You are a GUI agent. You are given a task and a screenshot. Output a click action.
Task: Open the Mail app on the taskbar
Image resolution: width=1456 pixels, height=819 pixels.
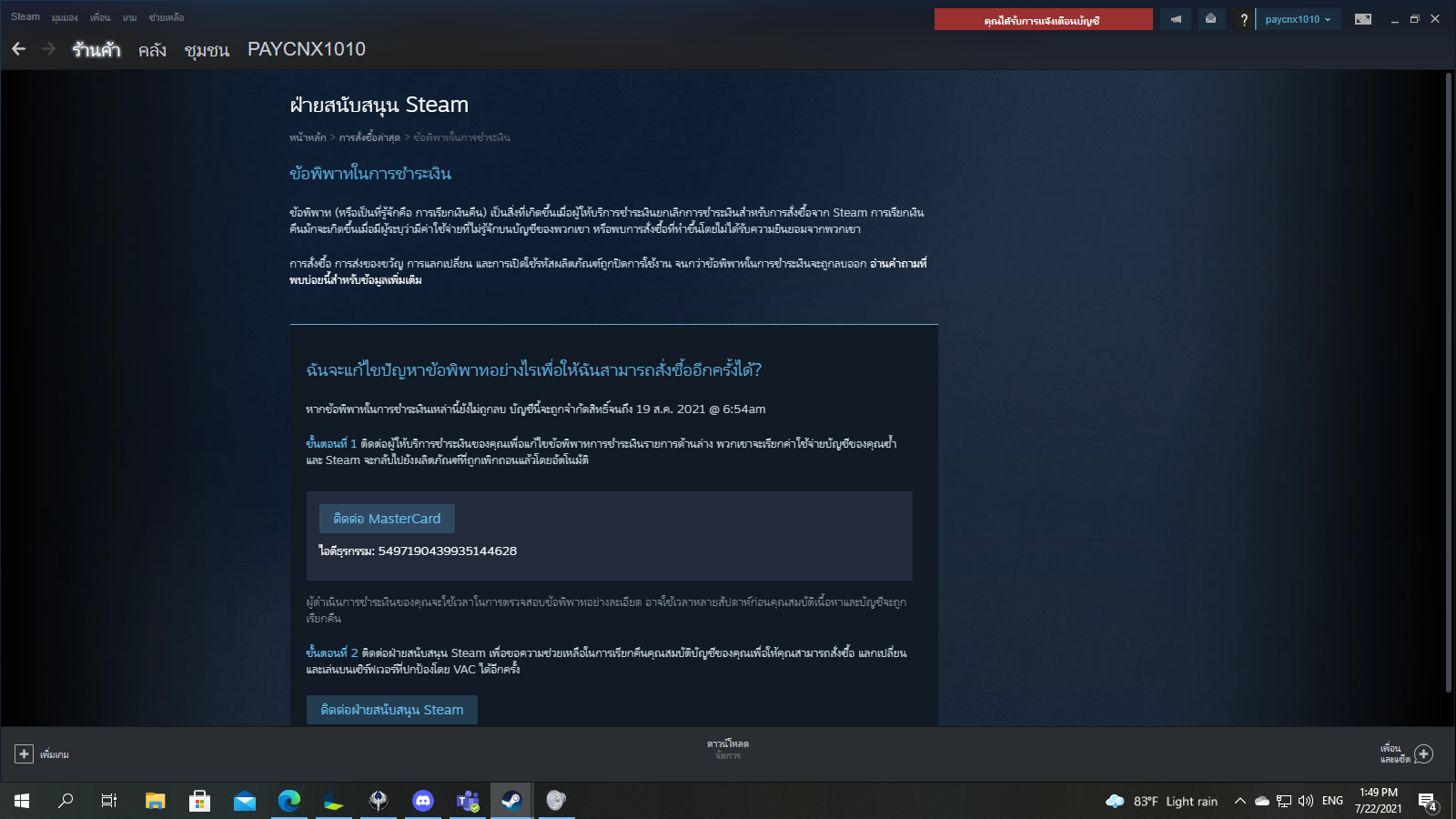click(244, 801)
